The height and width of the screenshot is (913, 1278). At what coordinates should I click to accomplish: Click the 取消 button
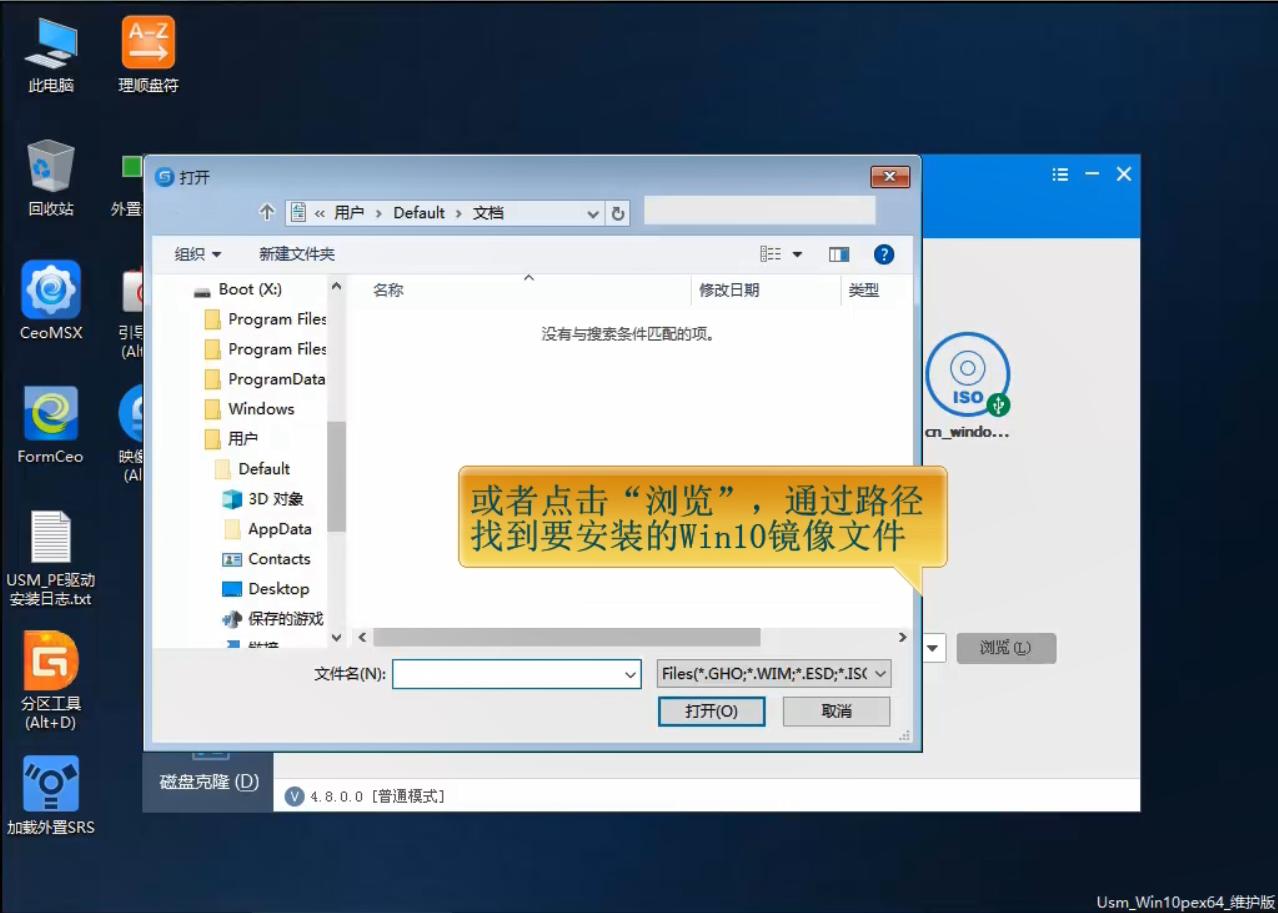[x=836, y=711]
